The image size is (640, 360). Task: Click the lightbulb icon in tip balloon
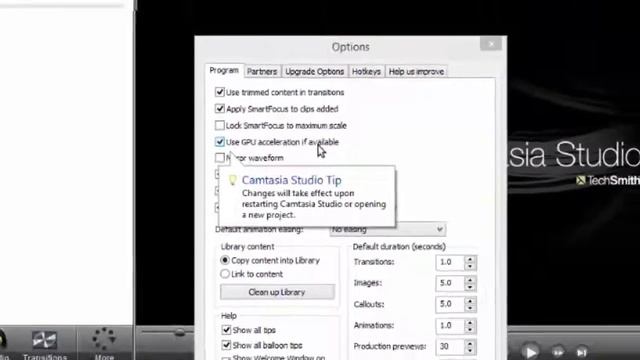tap(232, 180)
